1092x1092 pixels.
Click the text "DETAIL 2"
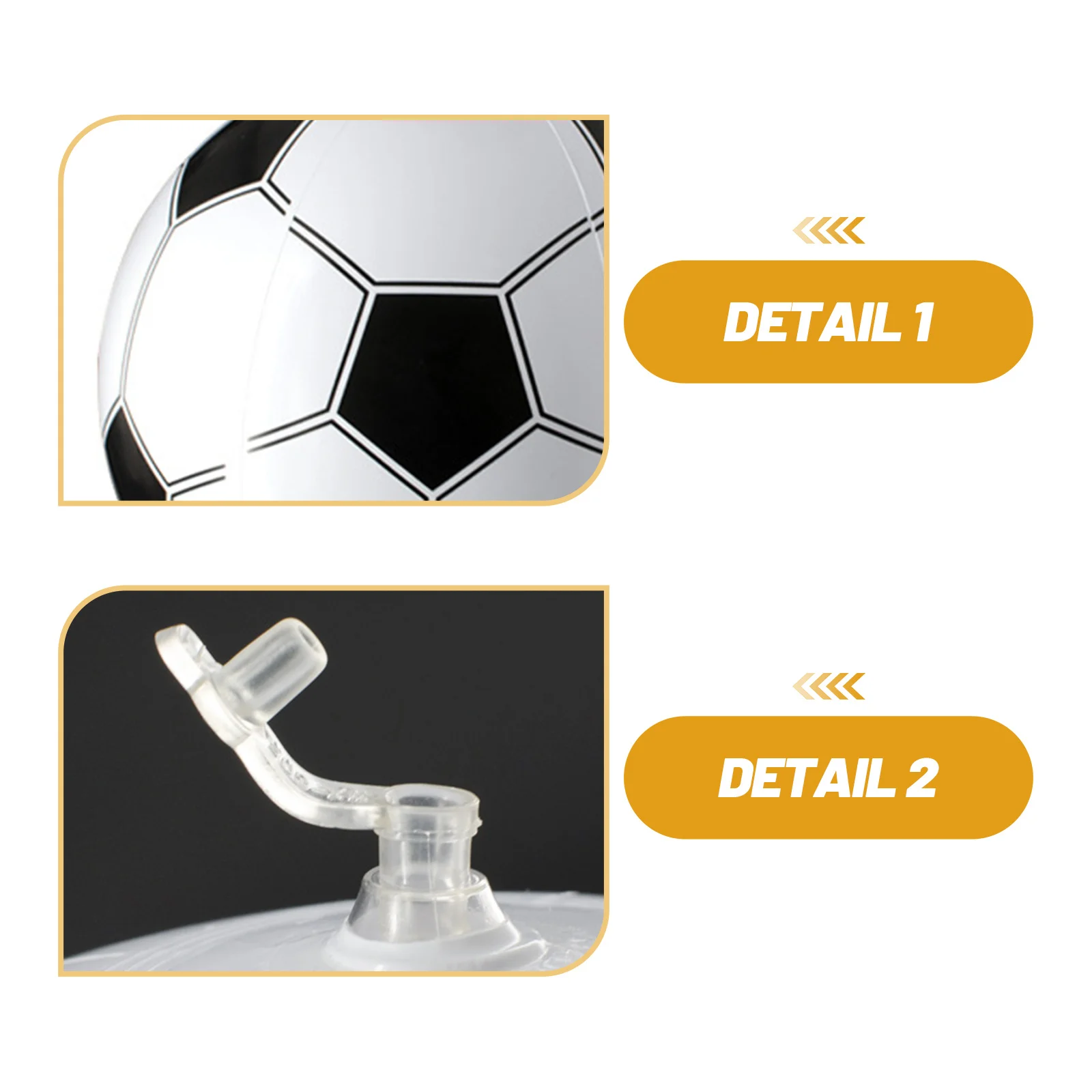pyautogui.click(x=828, y=778)
